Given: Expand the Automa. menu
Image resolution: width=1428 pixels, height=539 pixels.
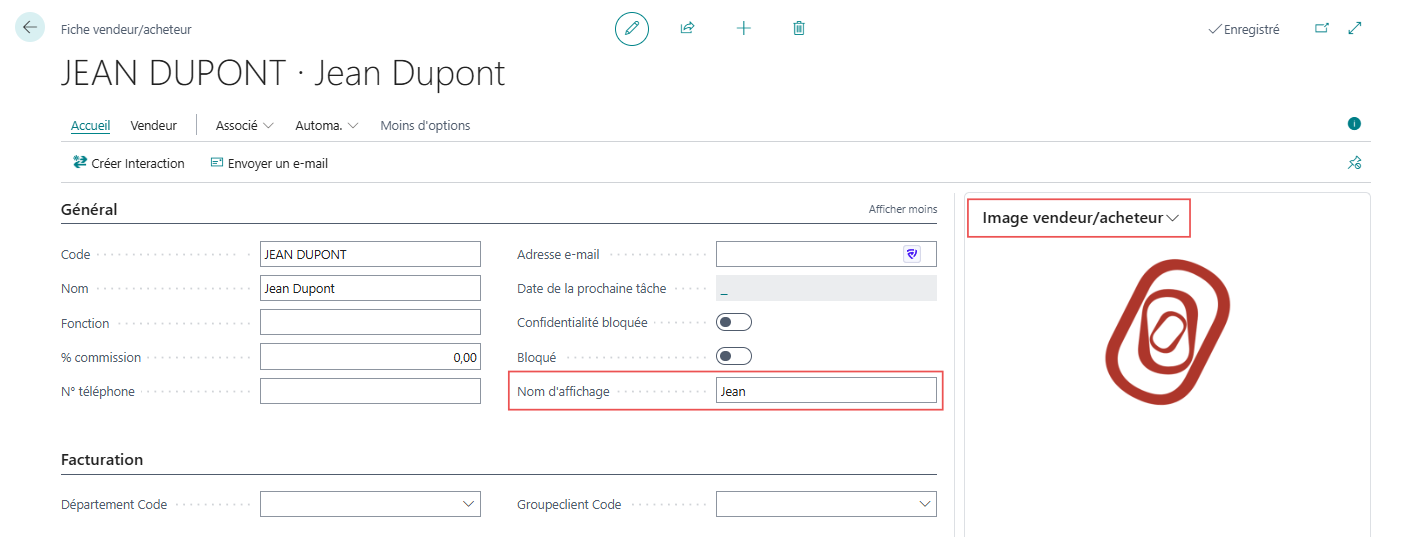Looking at the screenshot, I should [x=326, y=125].
